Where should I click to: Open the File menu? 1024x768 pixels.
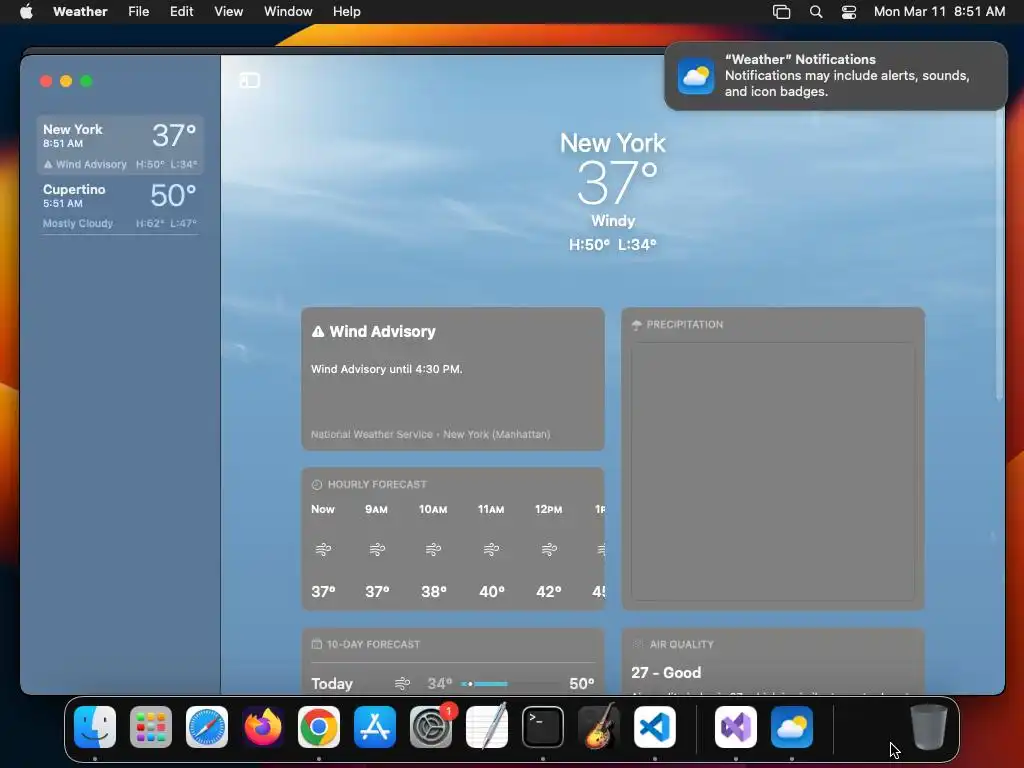click(138, 12)
